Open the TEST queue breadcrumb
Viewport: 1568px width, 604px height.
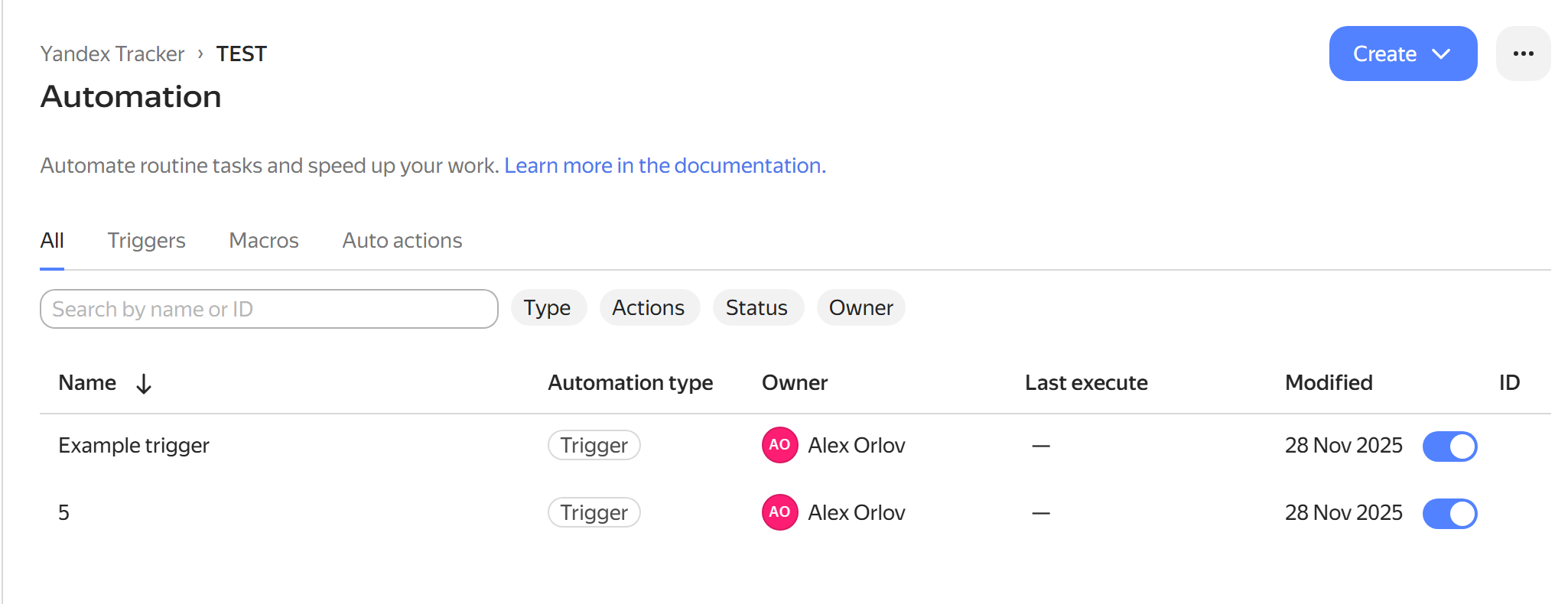242,54
